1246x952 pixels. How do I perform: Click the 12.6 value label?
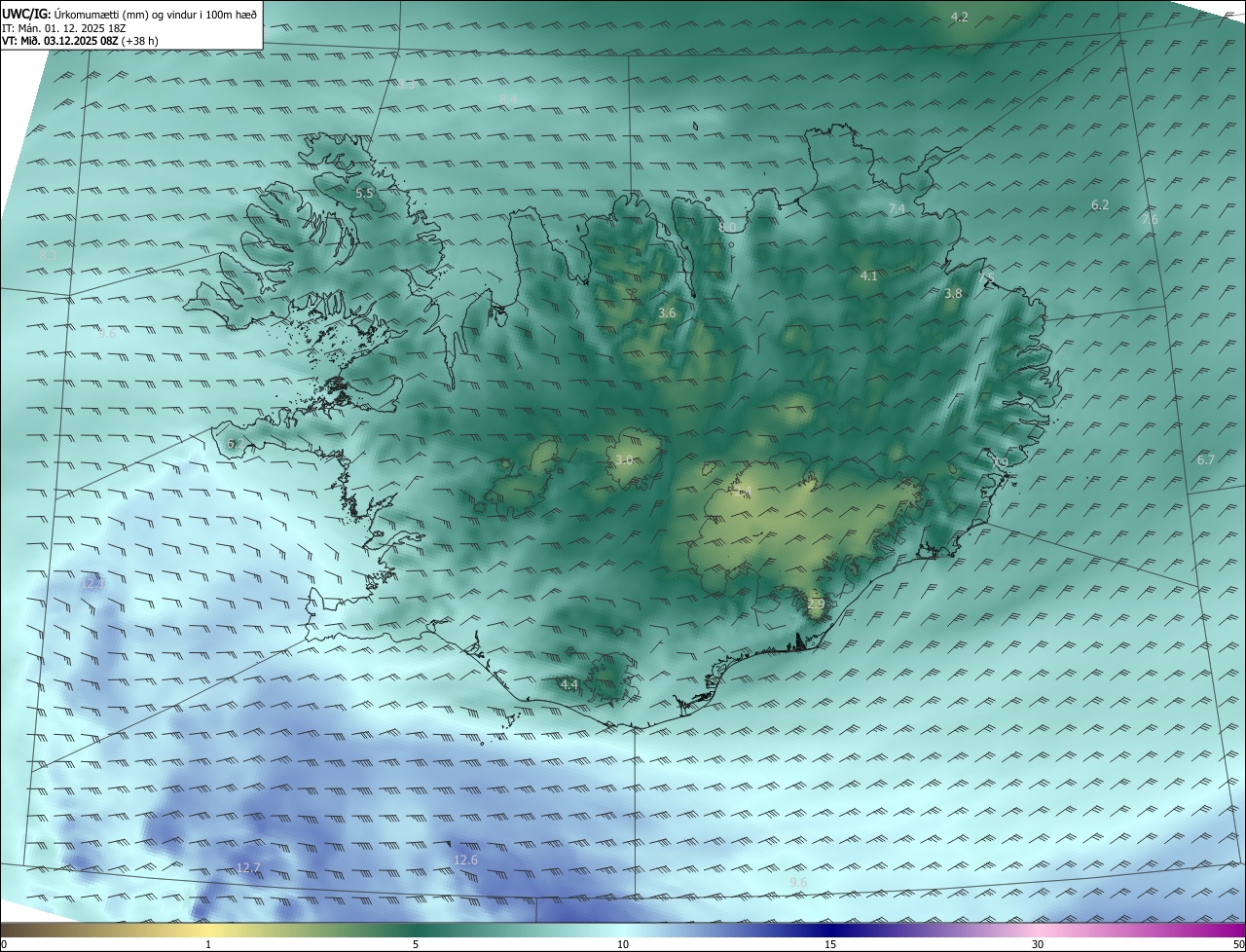pos(466,860)
